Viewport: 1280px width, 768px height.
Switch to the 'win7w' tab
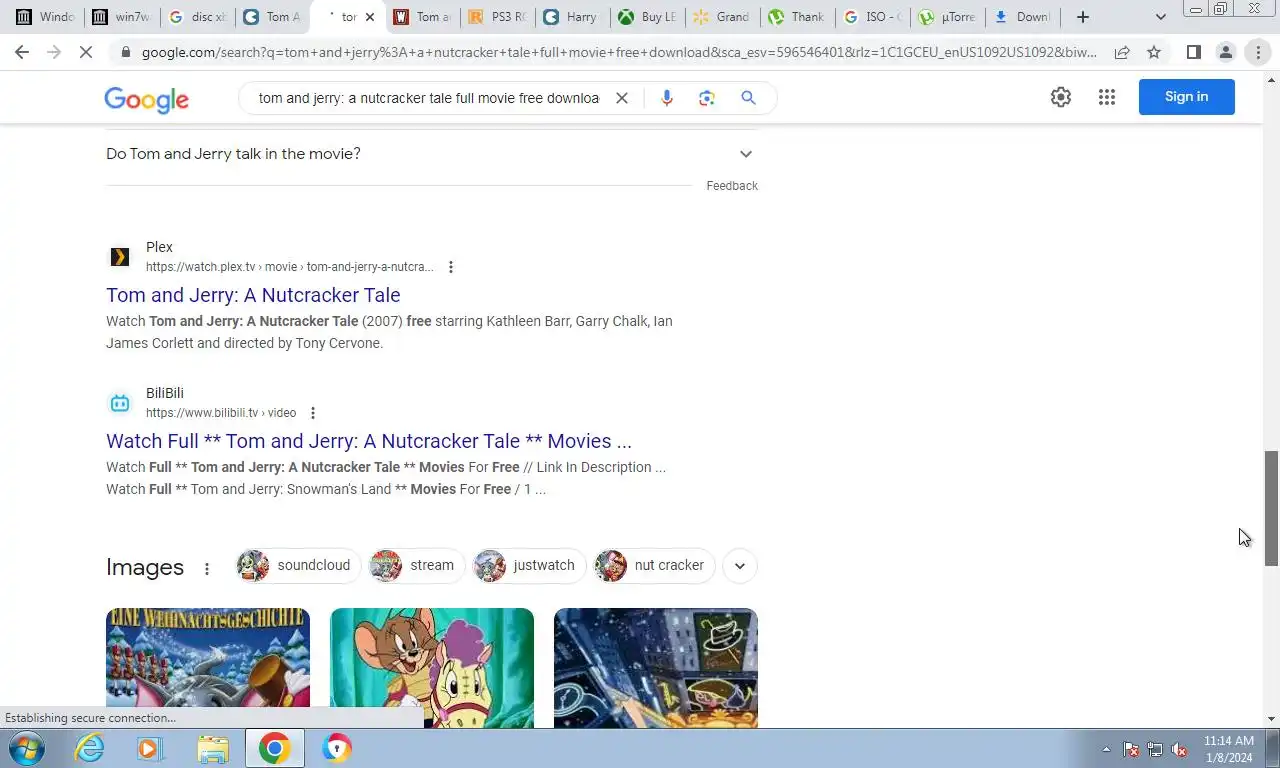(121, 17)
